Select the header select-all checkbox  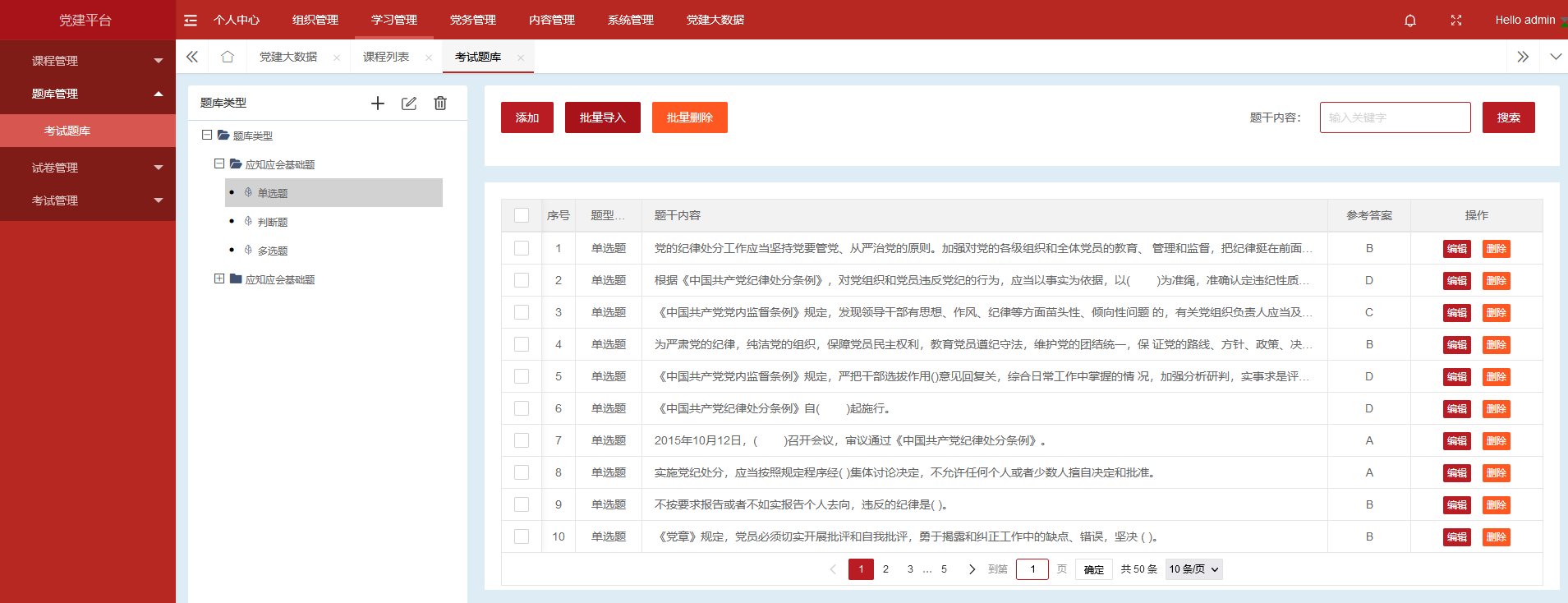pos(522,215)
